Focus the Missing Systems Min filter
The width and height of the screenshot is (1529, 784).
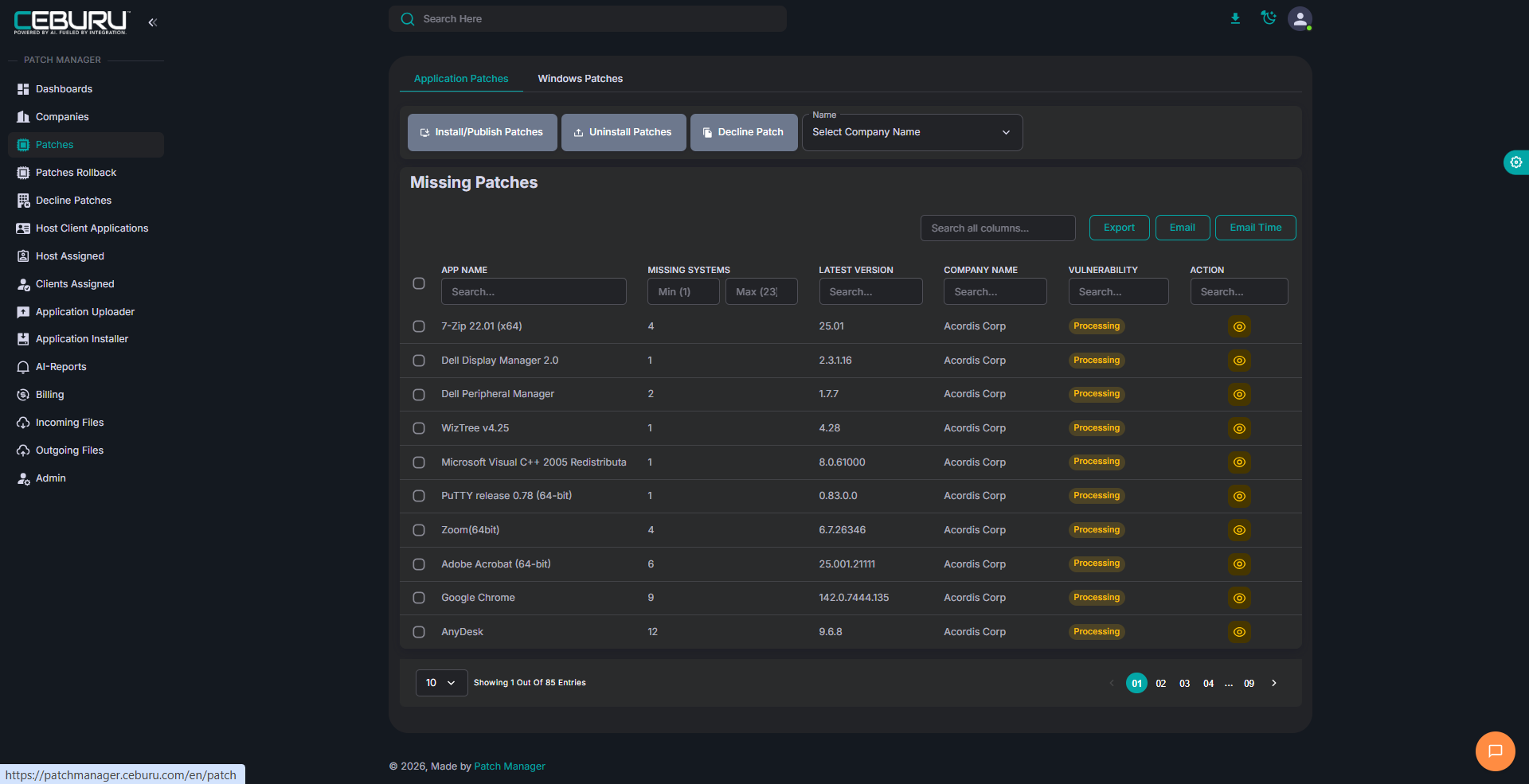point(683,292)
